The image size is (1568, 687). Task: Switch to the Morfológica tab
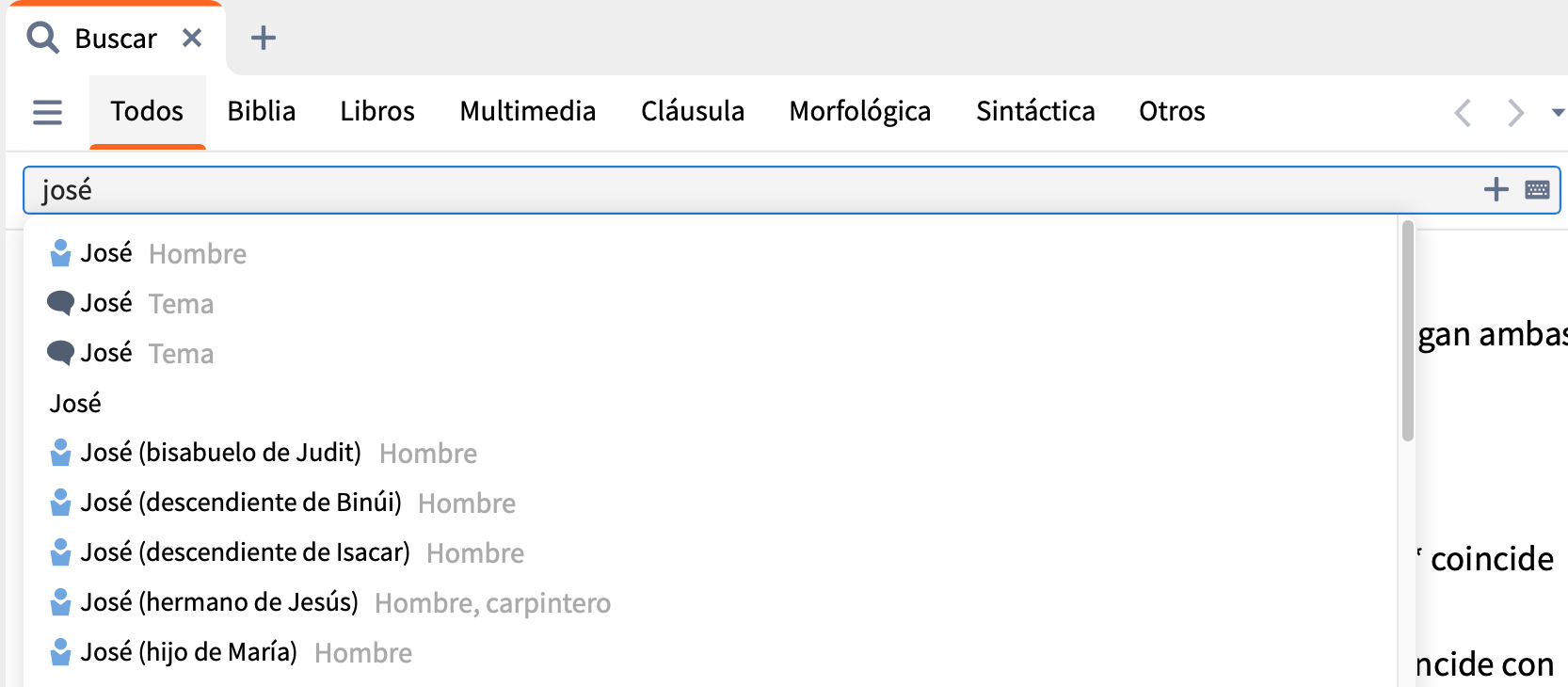tap(860, 111)
